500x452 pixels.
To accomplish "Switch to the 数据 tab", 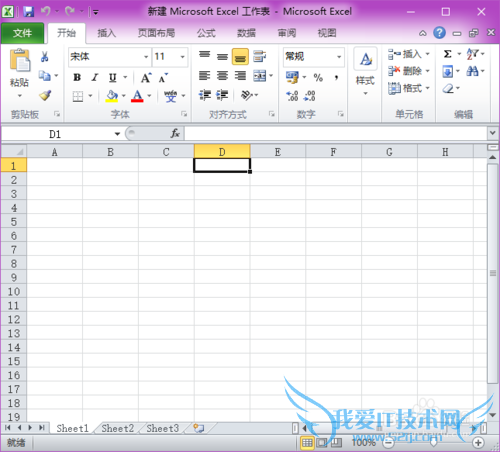I will (x=246, y=33).
